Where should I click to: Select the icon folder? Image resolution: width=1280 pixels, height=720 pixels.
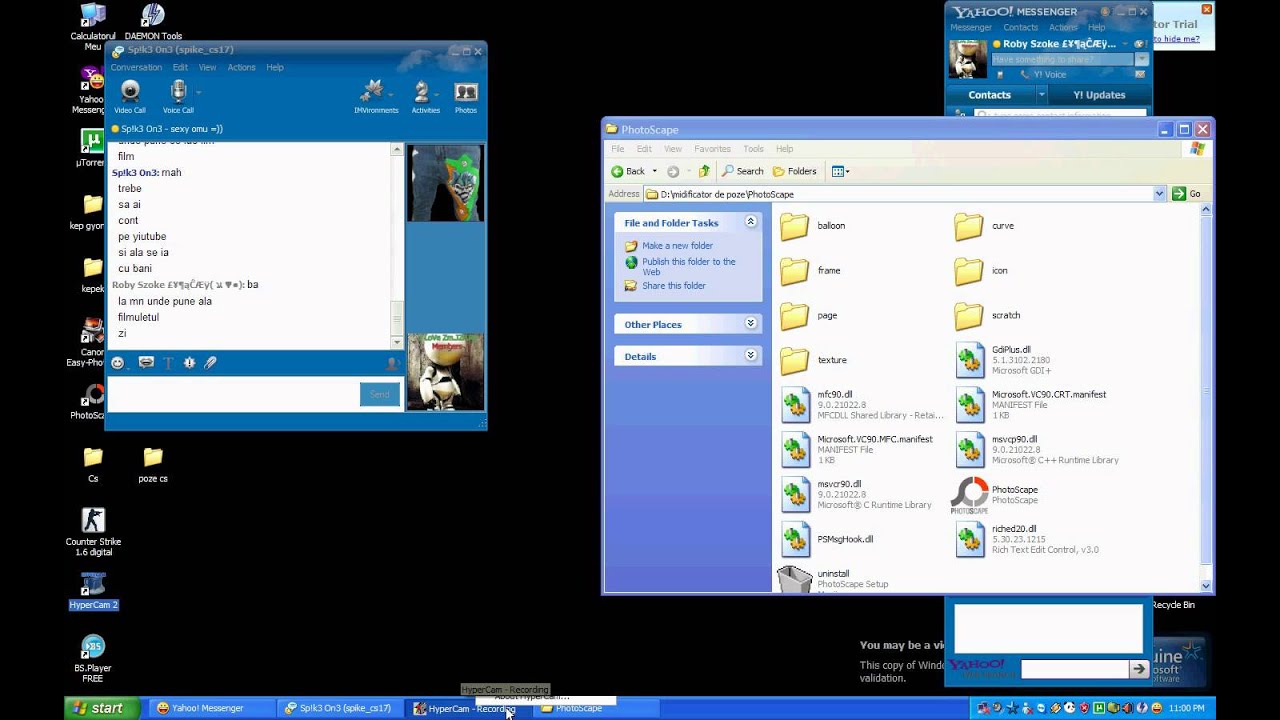click(x=981, y=271)
